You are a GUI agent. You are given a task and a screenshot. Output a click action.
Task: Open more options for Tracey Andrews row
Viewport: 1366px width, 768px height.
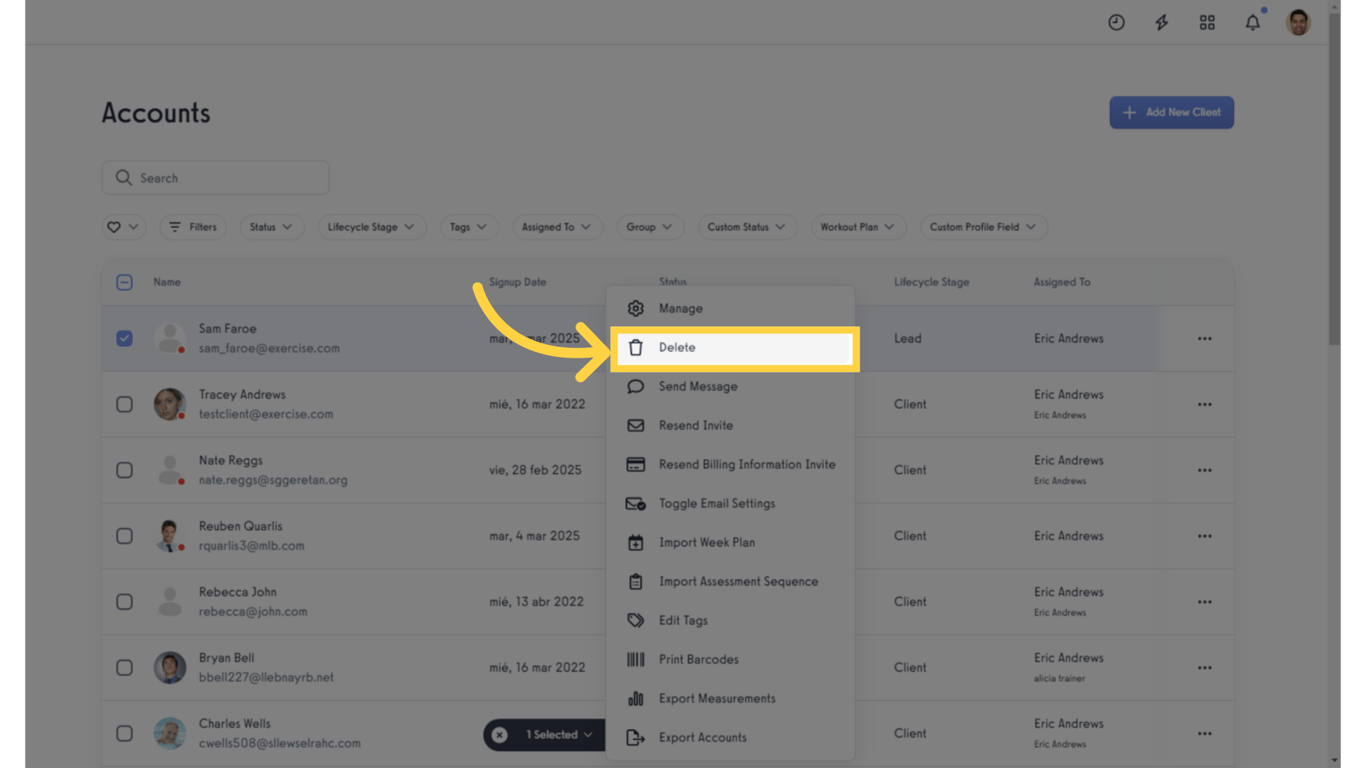click(1204, 405)
